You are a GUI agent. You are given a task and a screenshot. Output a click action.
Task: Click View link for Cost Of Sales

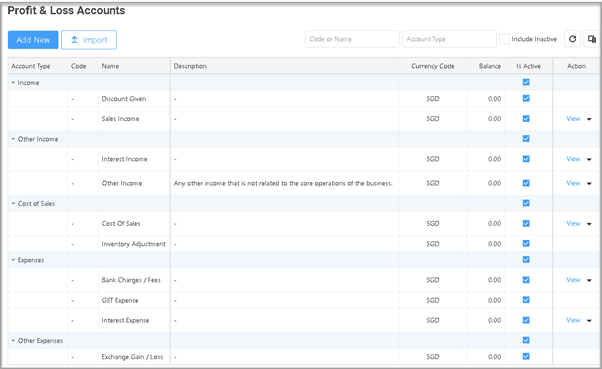[x=573, y=223]
